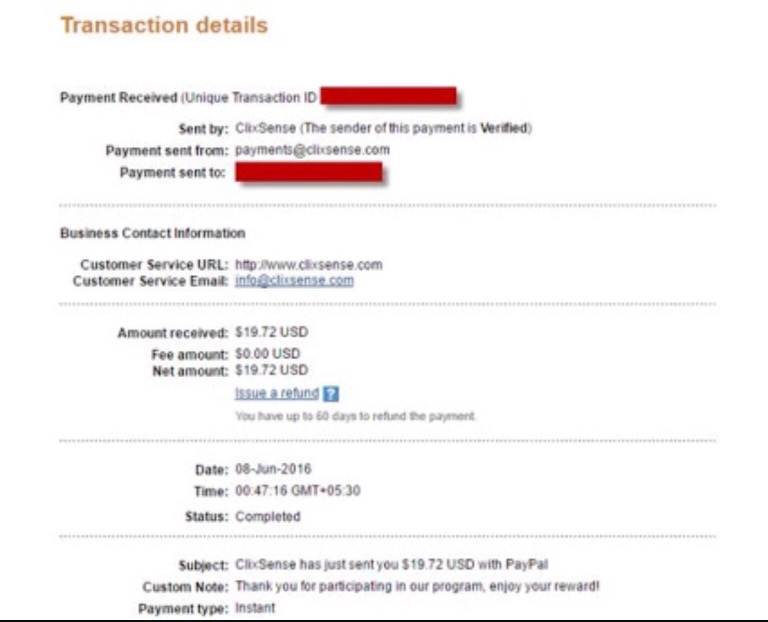The image size is (768, 622).
Task: Click the Completed status text
Action: [x=268, y=517]
